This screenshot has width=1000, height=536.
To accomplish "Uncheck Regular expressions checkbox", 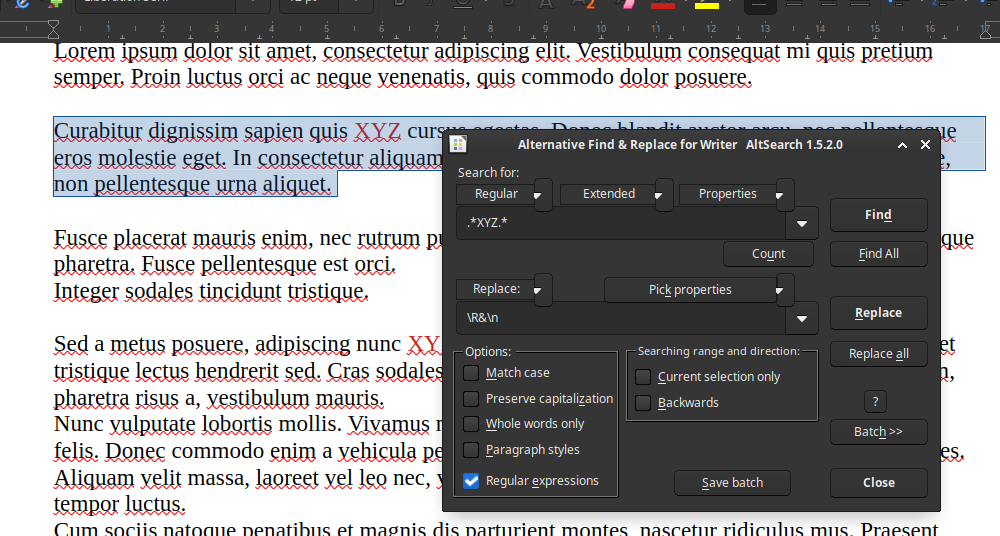I will coord(471,481).
